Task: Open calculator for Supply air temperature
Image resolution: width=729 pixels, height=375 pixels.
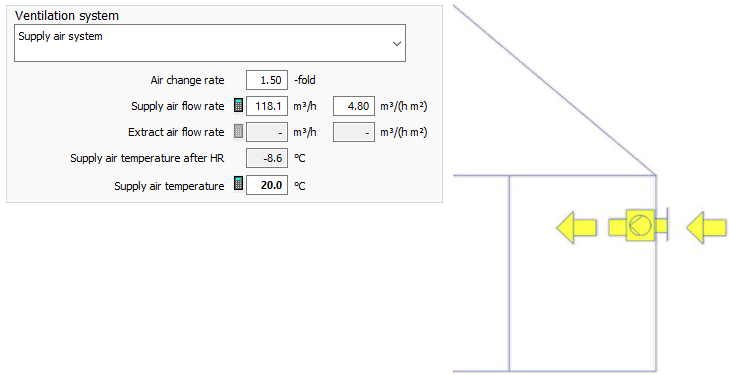Action: coord(238,184)
